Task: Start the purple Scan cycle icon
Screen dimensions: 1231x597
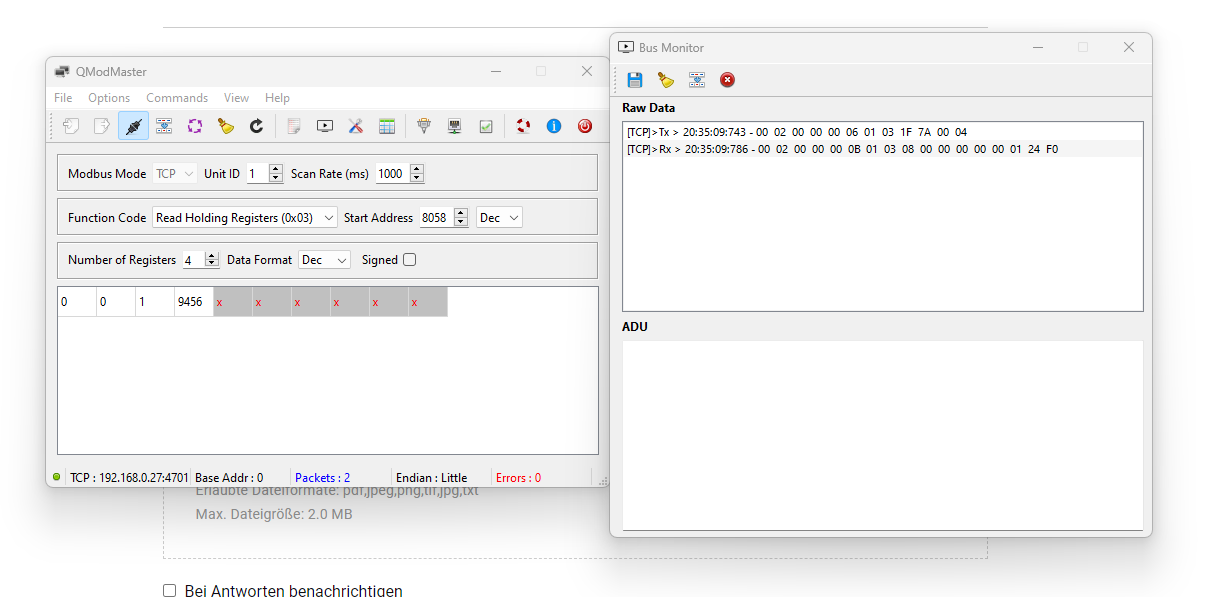Action: click(x=195, y=126)
